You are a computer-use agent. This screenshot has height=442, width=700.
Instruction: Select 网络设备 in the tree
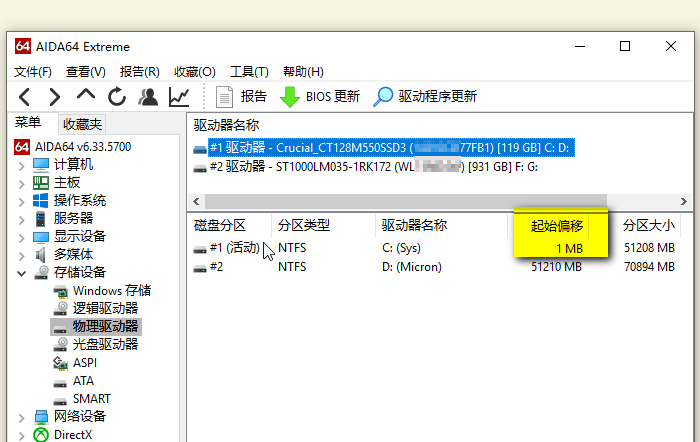80,416
